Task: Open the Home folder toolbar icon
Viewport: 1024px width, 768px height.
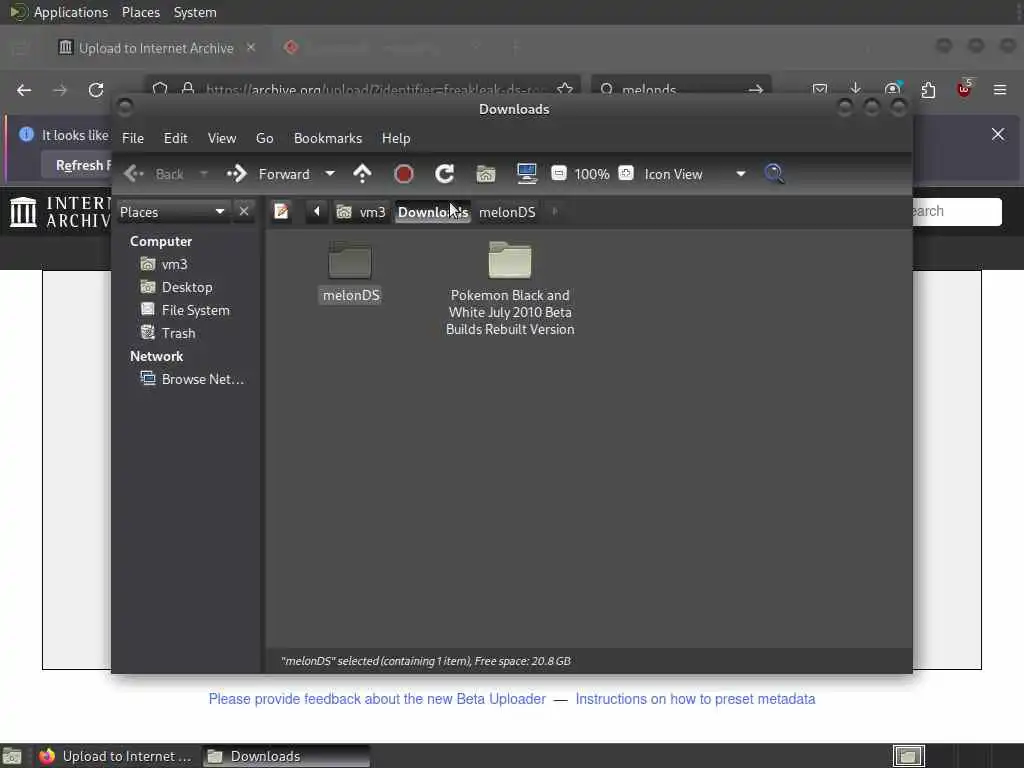Action: (486, 174)
